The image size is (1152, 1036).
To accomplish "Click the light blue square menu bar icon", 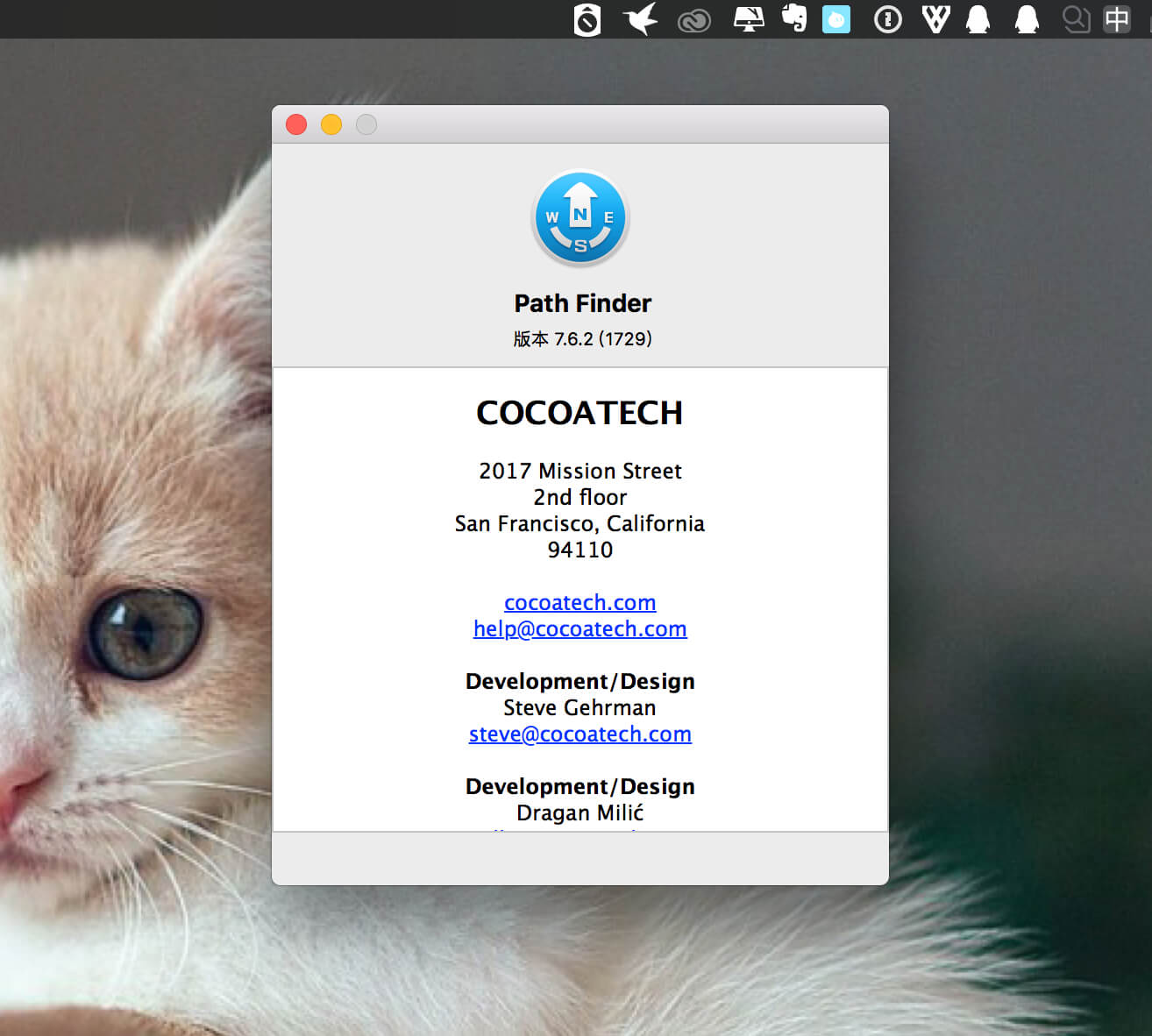I will click(x=836, y=19).
